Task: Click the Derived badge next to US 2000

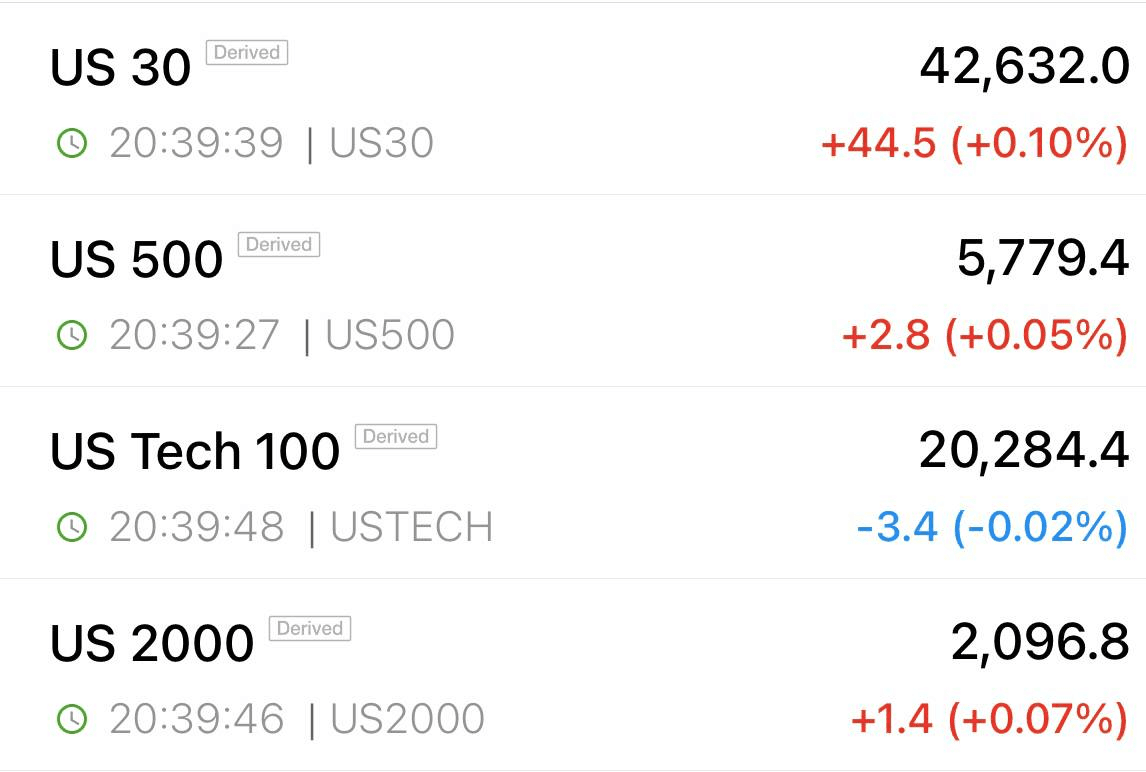Action: point(310,629)
